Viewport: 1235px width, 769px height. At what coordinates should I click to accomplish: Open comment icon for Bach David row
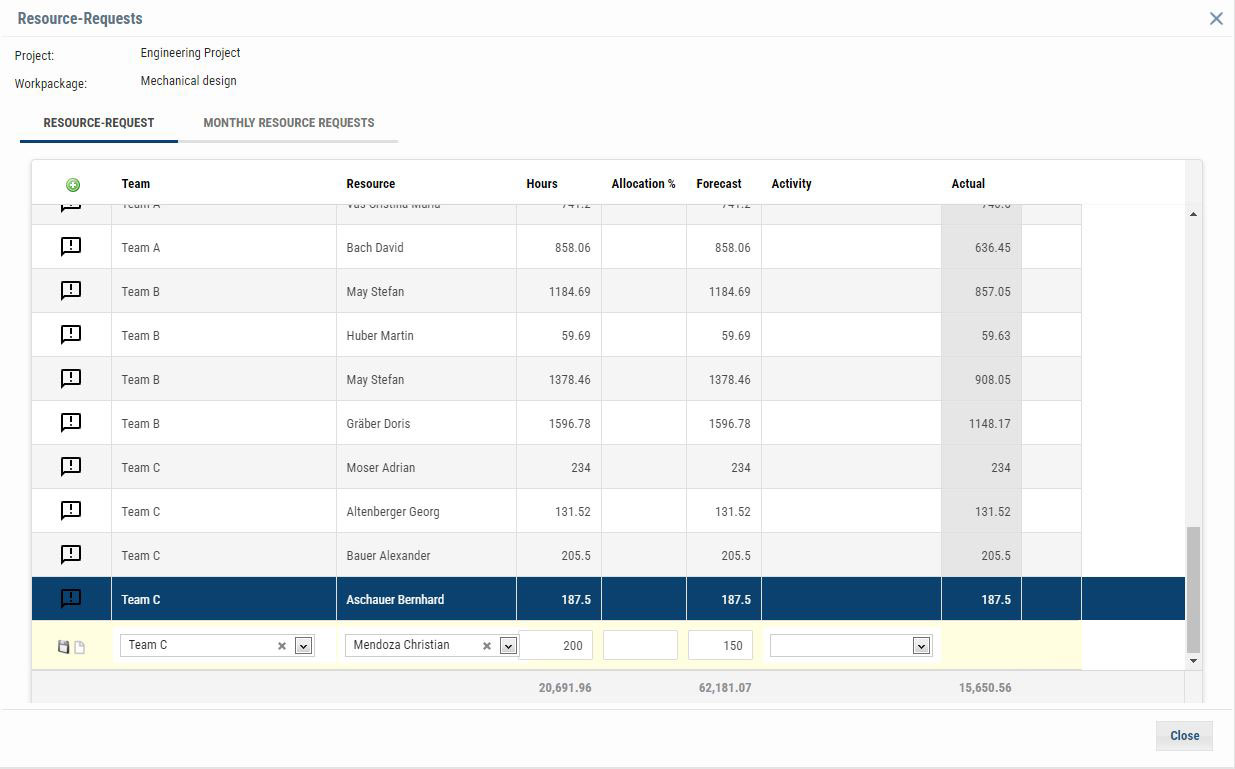(71, 247)
